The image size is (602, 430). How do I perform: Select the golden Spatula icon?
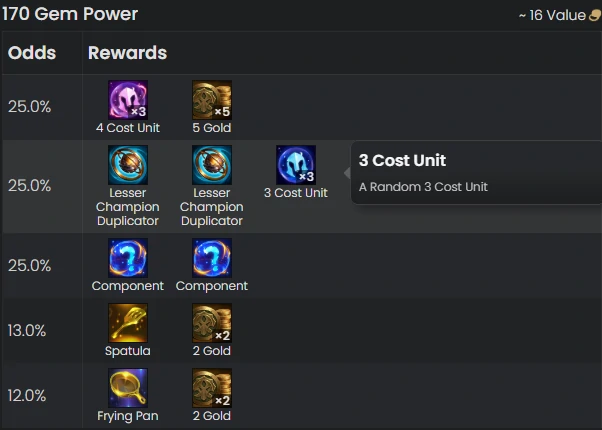128,323
